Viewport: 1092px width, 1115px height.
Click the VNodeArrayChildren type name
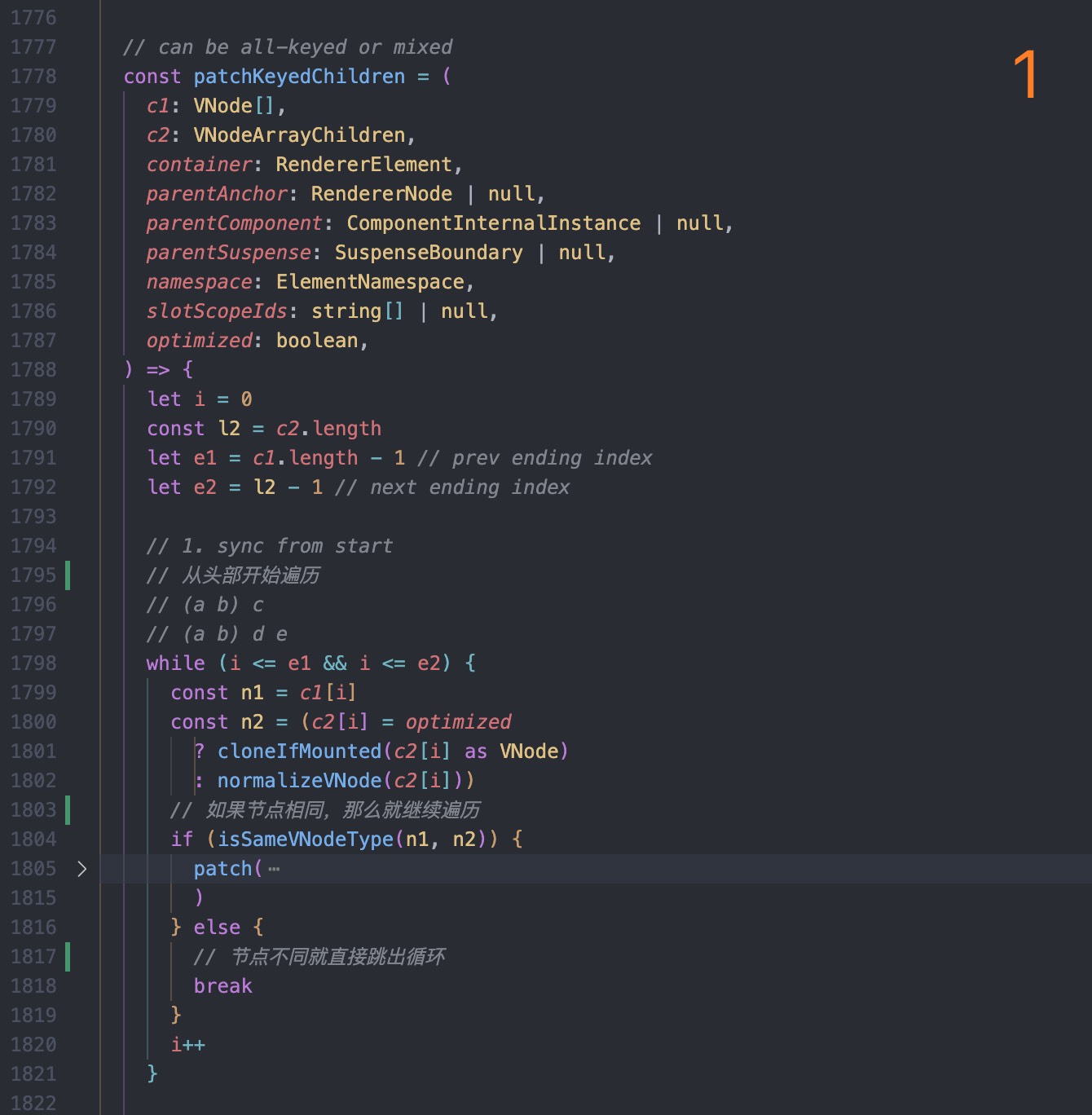[x=299, y=135]
